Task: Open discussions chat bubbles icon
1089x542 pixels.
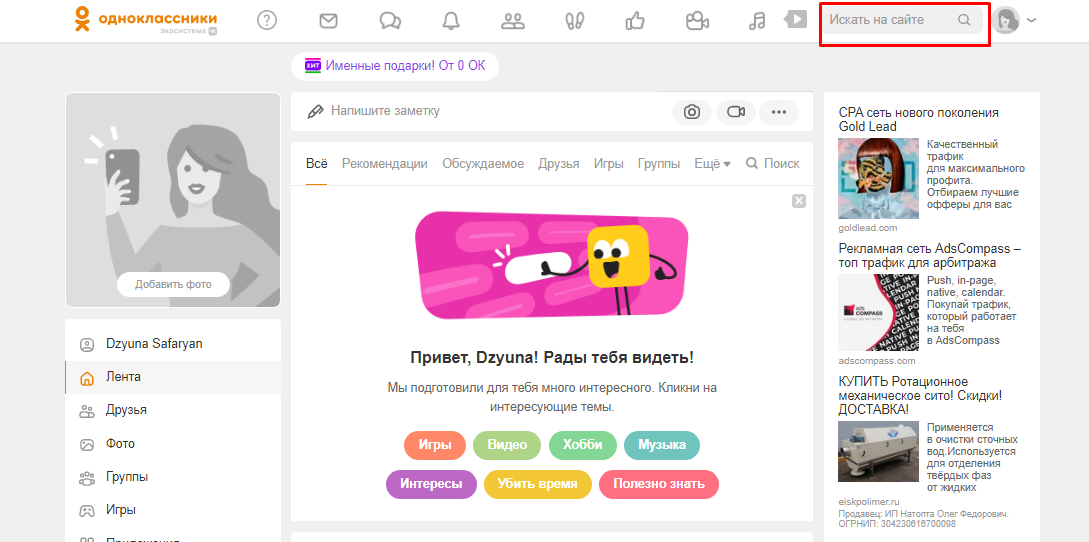Action: [390, 21]
